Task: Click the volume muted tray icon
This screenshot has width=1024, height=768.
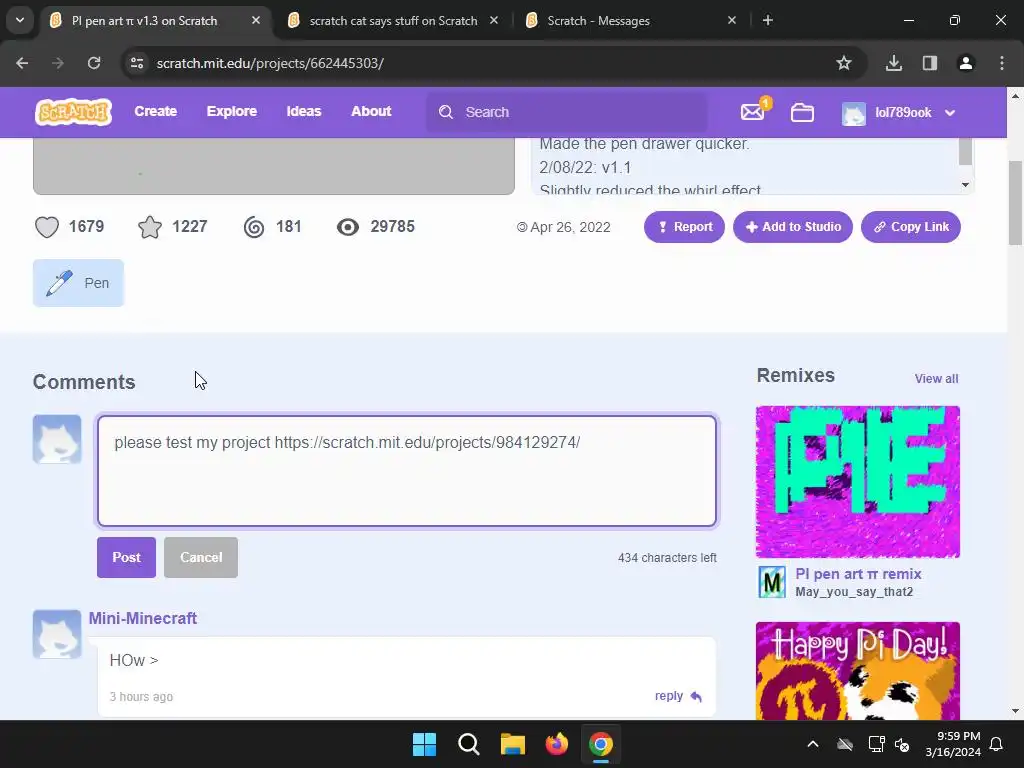Action: click(x=902, y=744)
